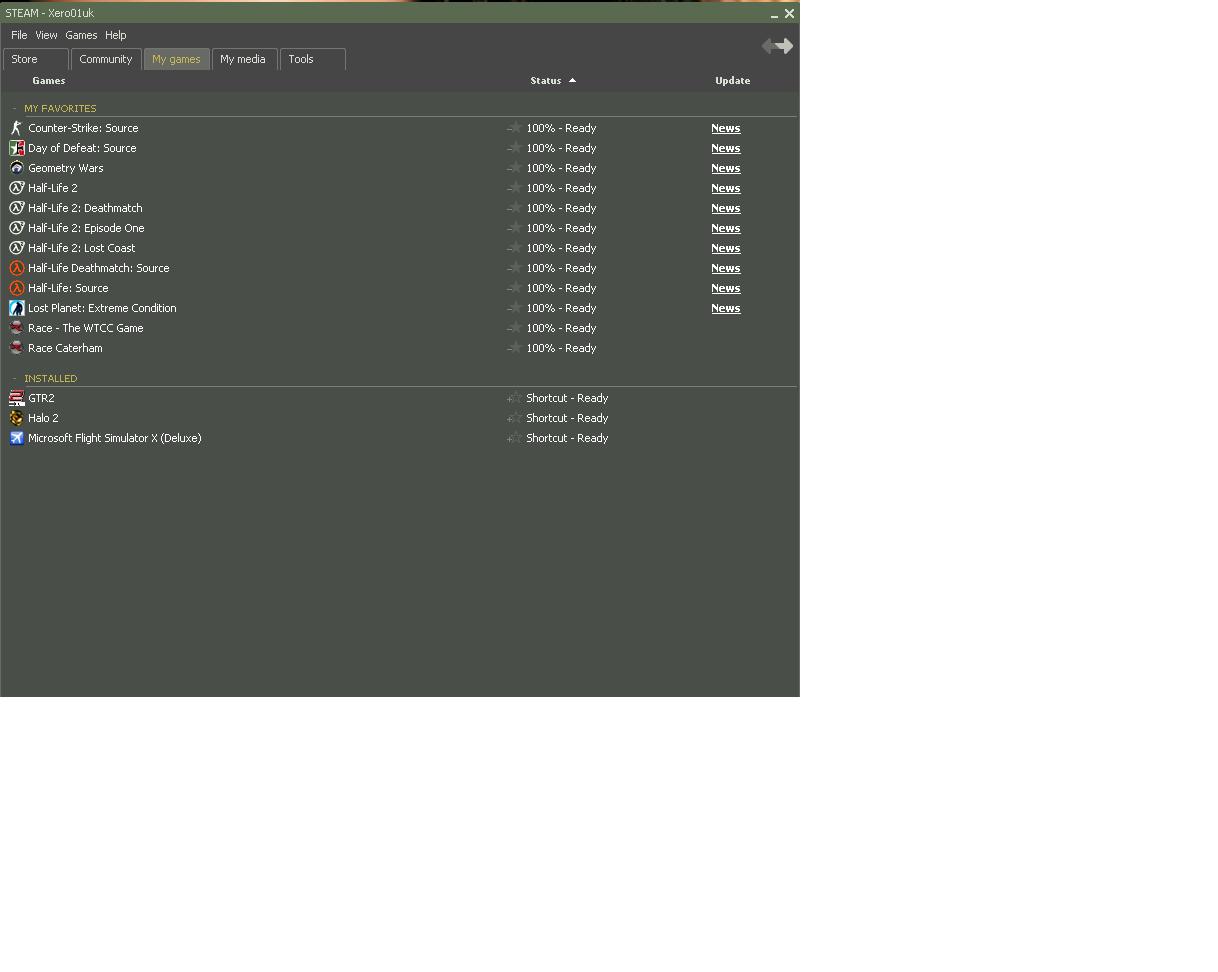The width and height of the screenshot is (1218, 972).
Task: Click the Half-Life 2: Episode One icon
Action: pos(16,228)
